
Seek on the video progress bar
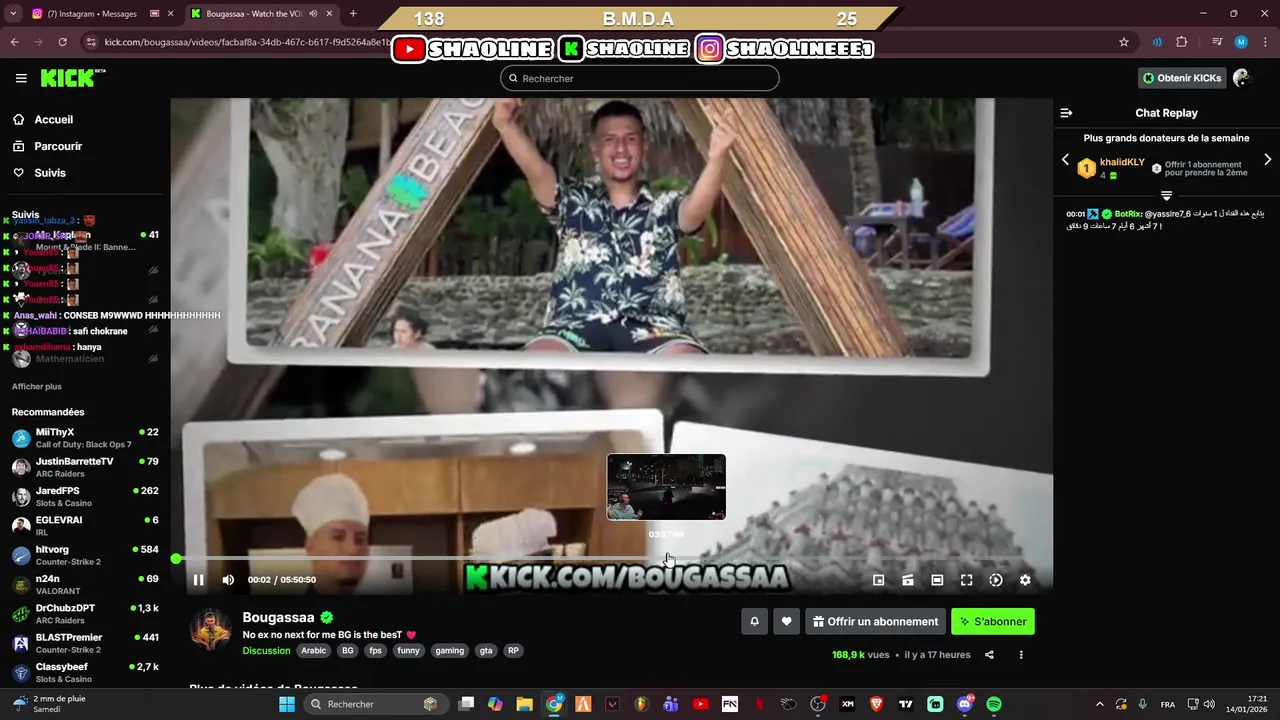click(x=610, y=558)
